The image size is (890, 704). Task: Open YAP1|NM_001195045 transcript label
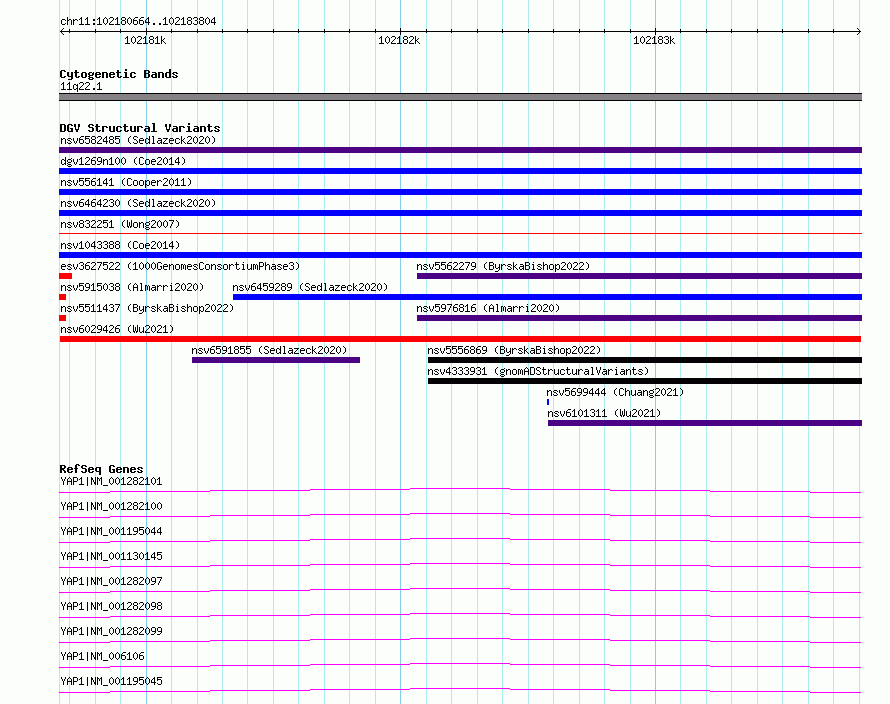point(111,681)
